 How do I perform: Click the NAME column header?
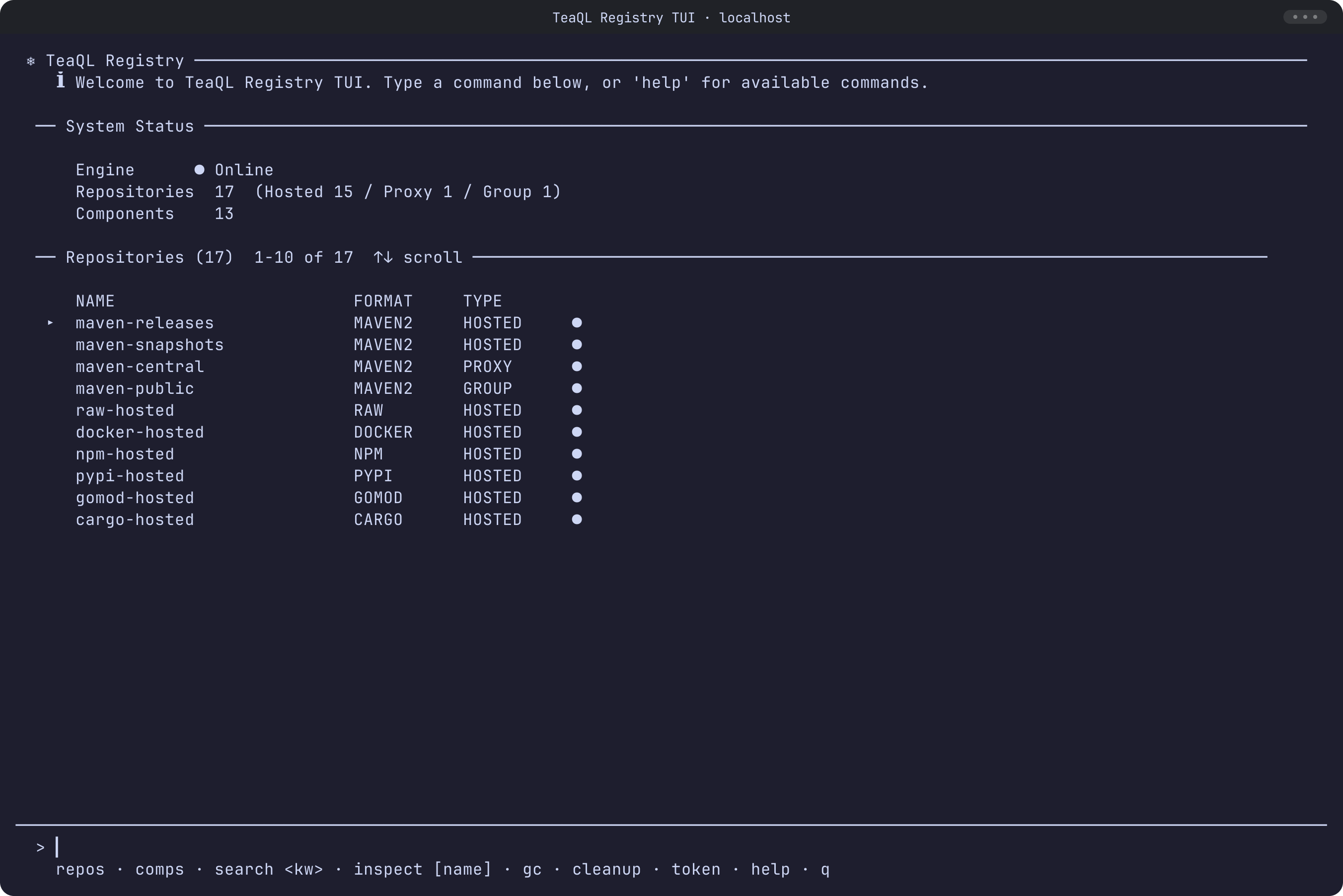[95, 301]
